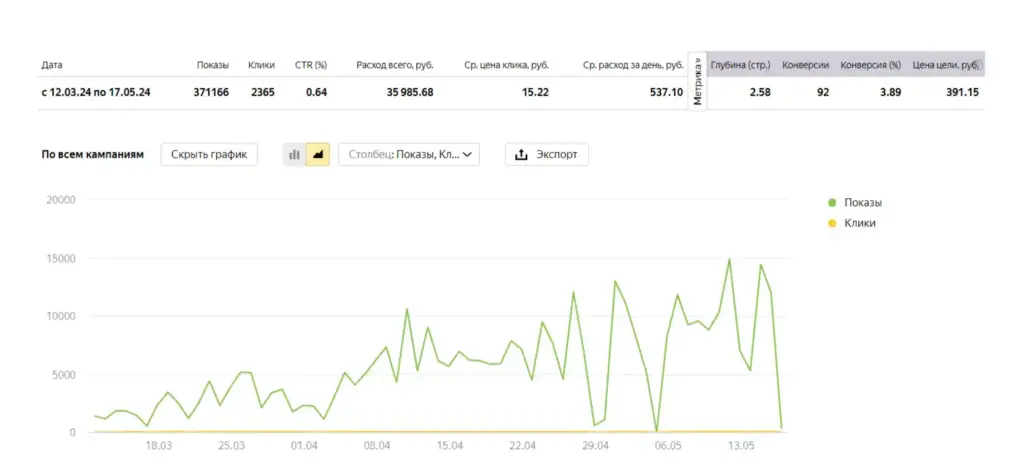Select CTR value 0.64

(316, 92)
